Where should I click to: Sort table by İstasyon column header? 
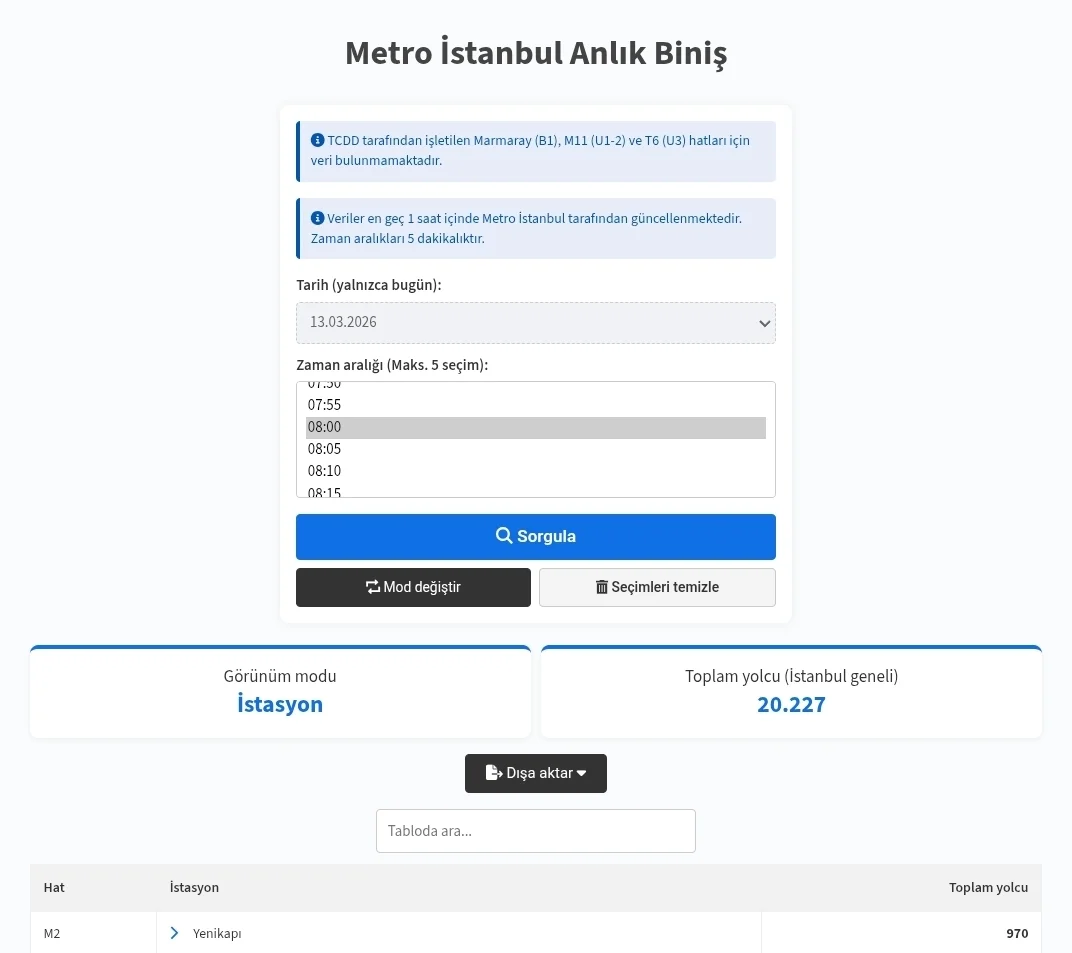click(x=194, y=887)
